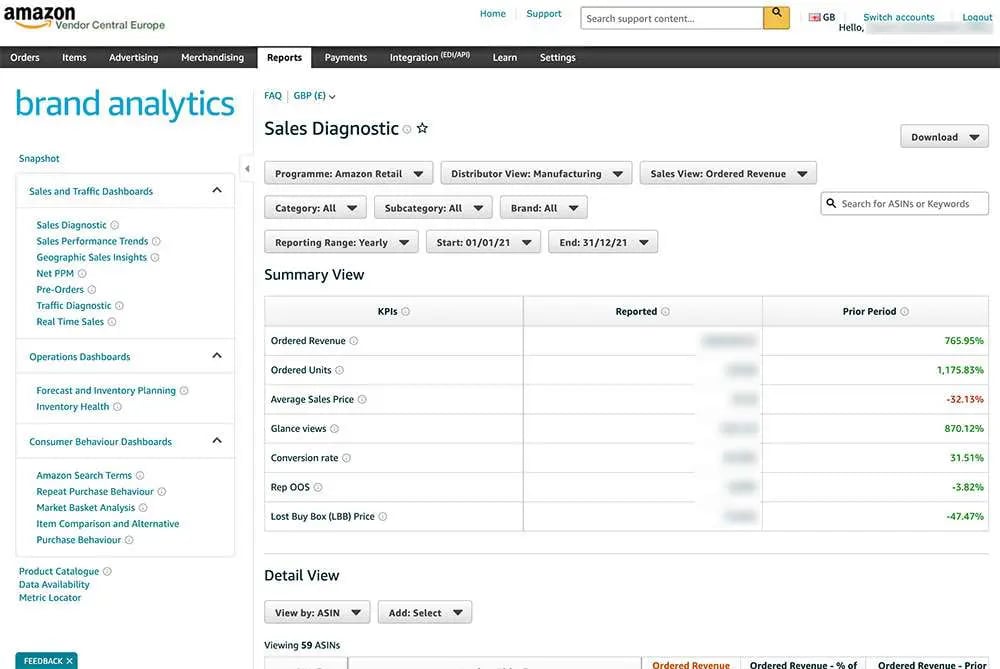
Task: Click info icon beside Purchase Behaviour
Action: tap(129, 540)
